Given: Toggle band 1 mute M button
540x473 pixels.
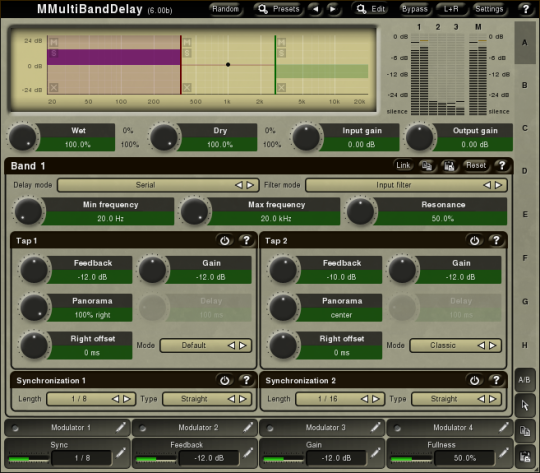Looking at the screenshot, I should (54, 42).
